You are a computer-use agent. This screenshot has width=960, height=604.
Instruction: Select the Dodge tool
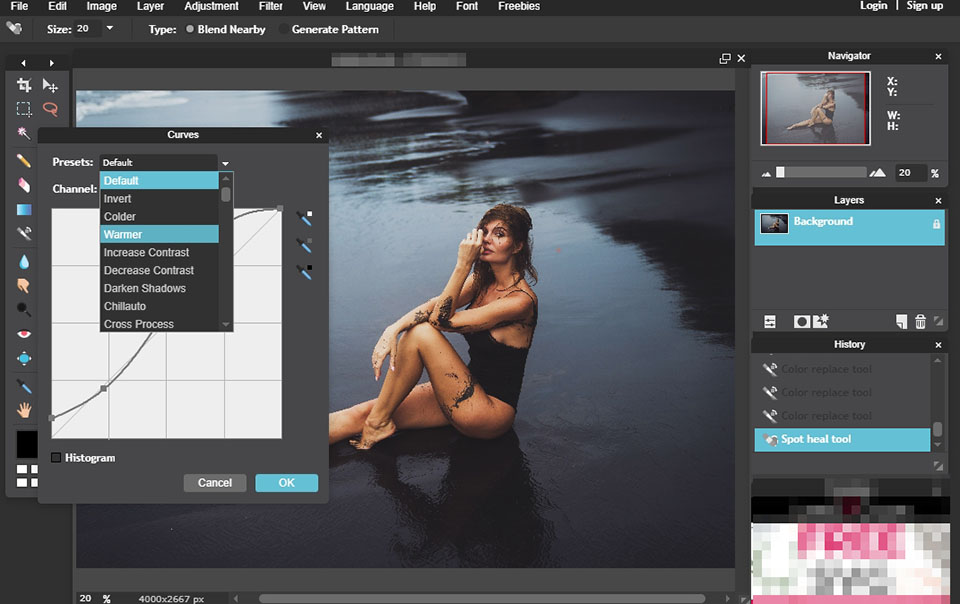click(x=24, y=309)
